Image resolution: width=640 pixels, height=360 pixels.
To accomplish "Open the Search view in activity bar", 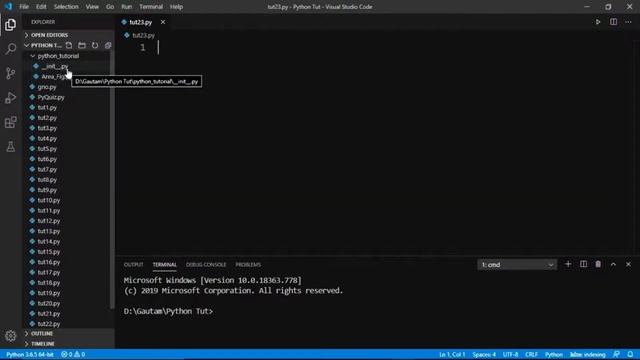I will tap(11, 49).
